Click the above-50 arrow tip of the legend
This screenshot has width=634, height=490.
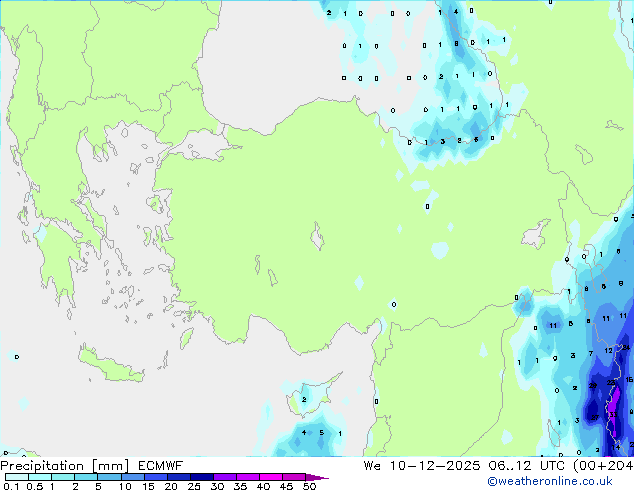(x=317, y=477)
